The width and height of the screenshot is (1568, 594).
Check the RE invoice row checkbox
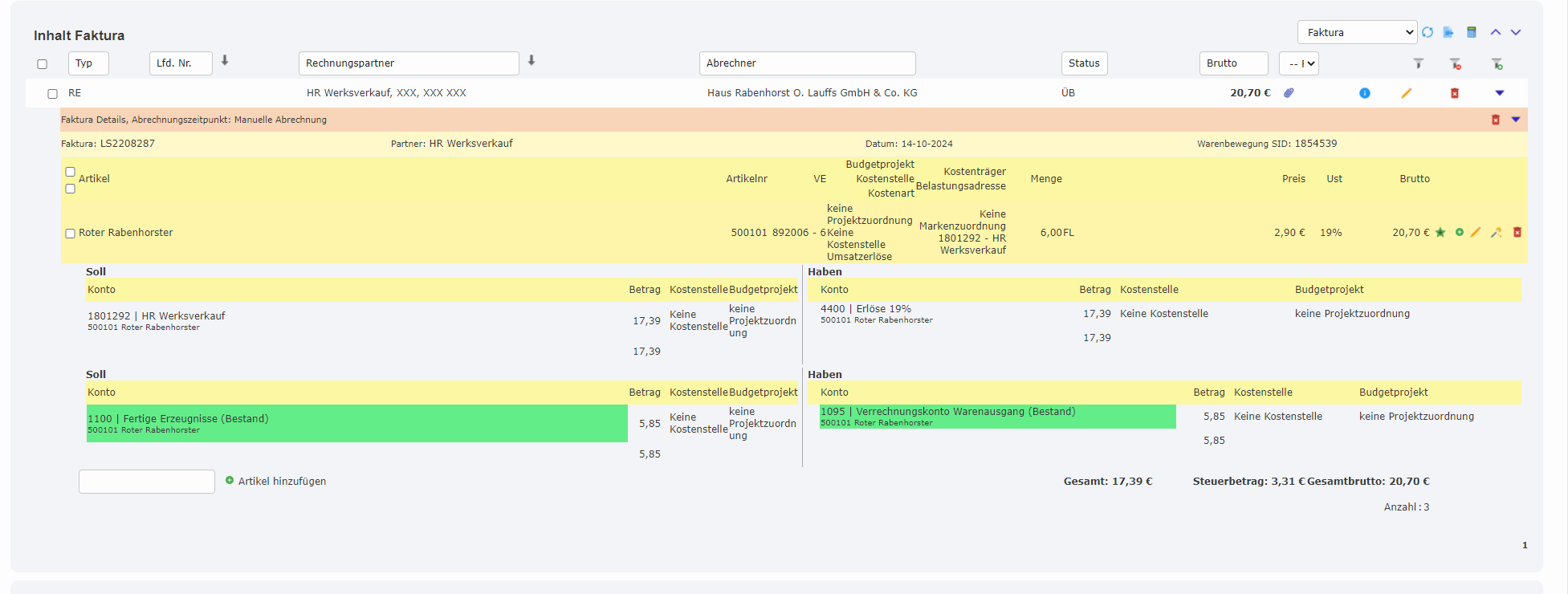[x=53, y=94]
